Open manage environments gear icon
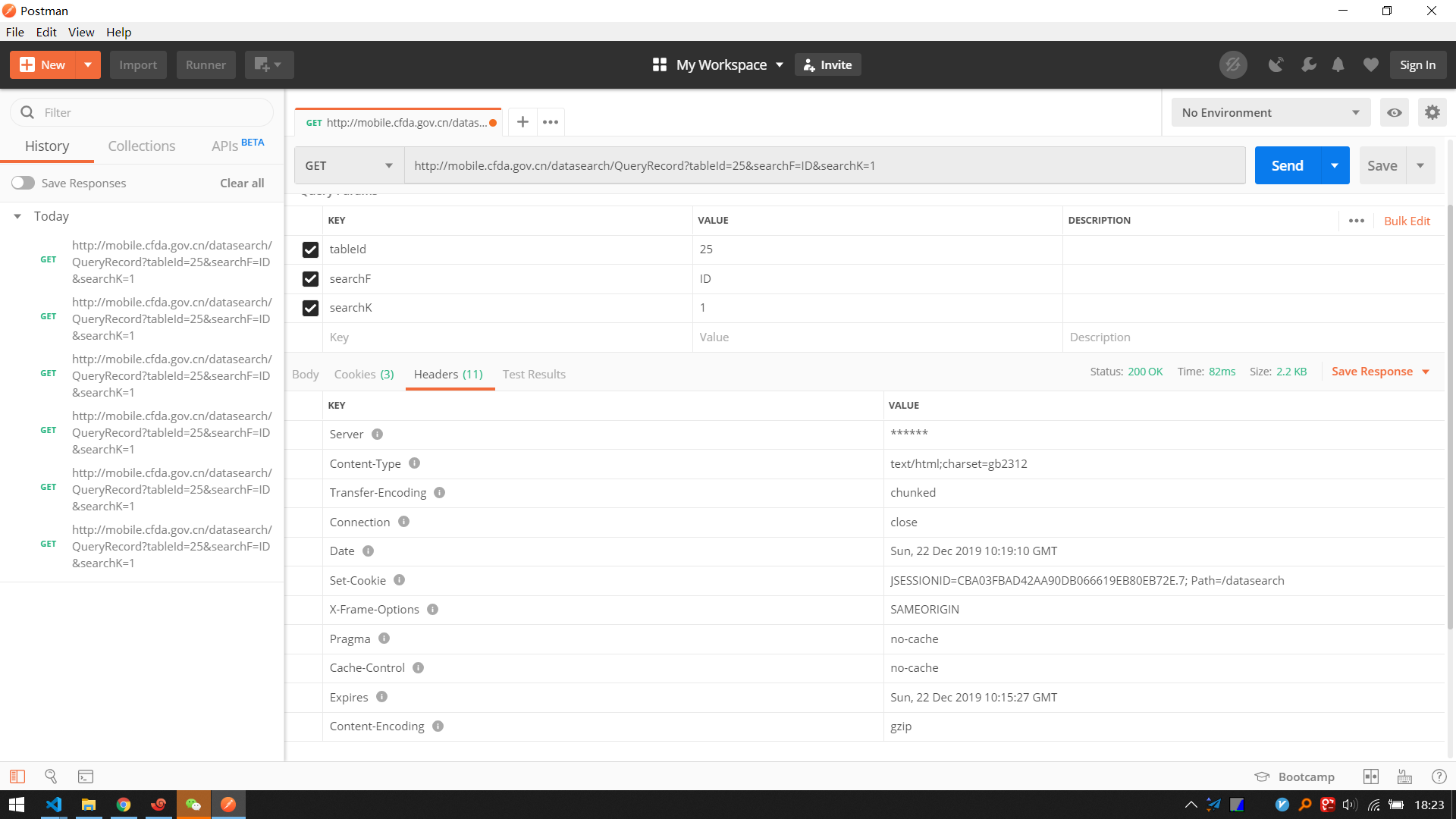Viewport: 1456px width, 819px height. tap(1432, 112)
